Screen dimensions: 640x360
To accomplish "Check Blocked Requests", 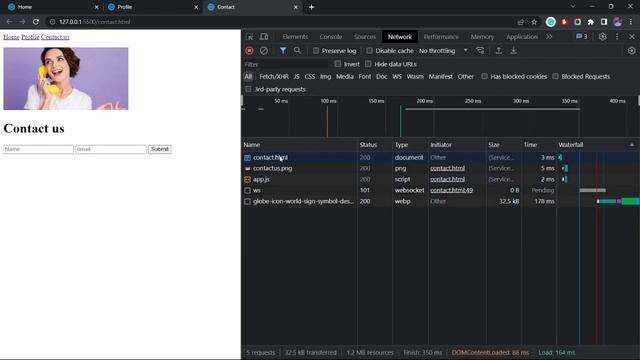I will 556,76.
